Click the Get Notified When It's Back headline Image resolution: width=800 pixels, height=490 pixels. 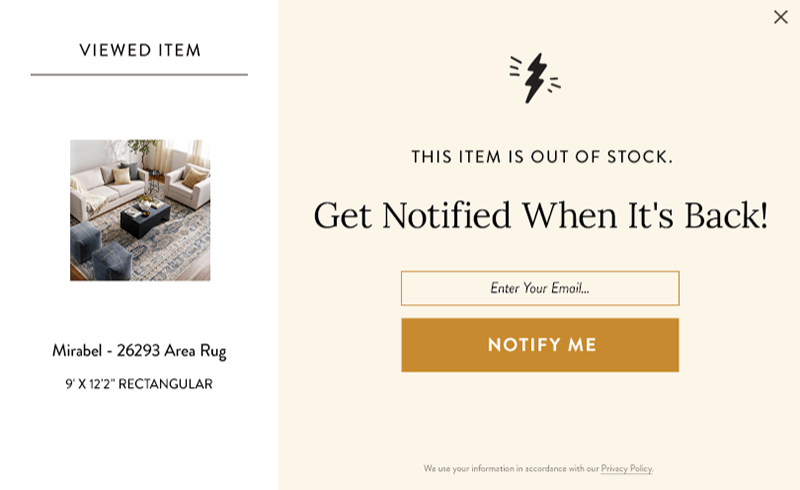[540, 216]
